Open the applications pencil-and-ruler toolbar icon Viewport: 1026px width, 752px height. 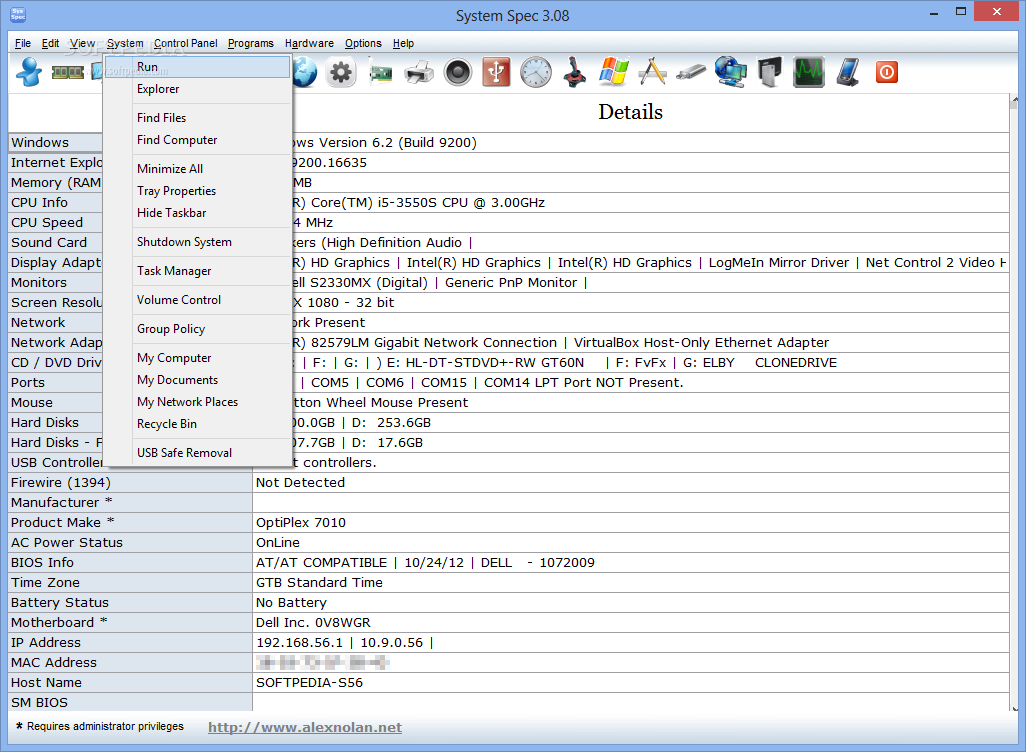click(652, 72)
